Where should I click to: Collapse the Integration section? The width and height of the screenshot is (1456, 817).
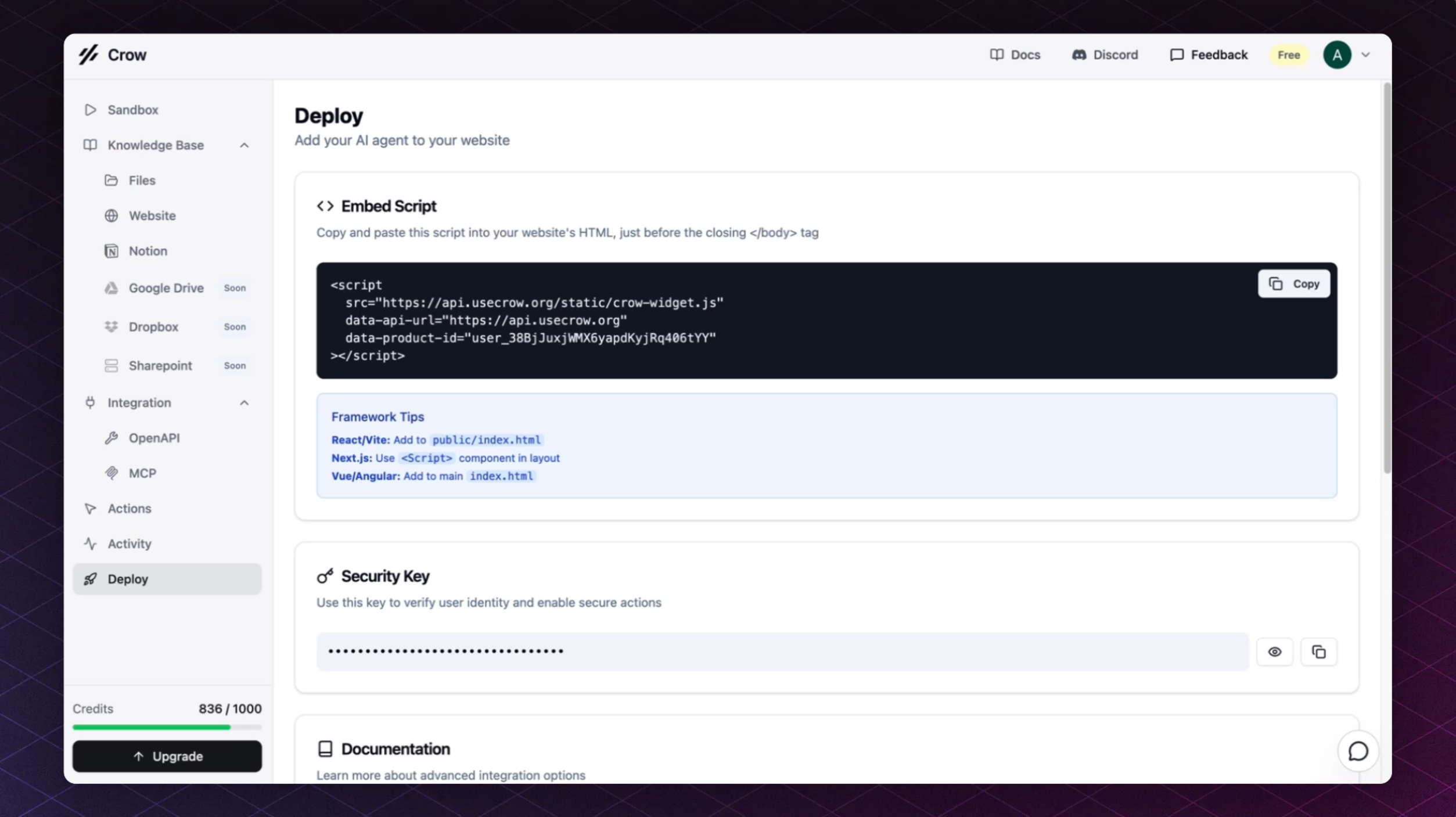244,403
